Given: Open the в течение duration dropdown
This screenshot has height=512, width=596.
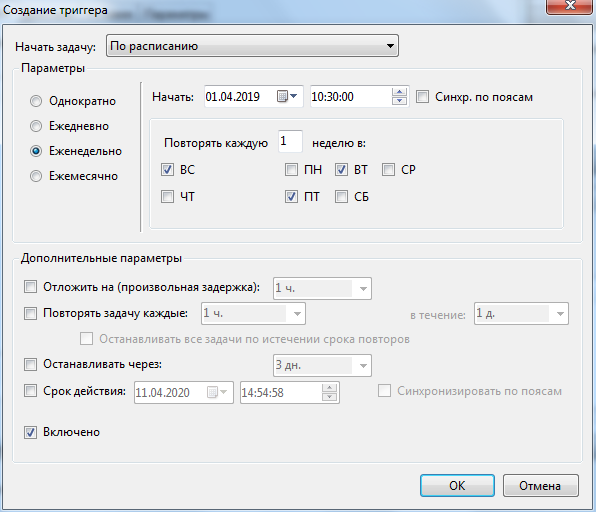Looking at the screenshot, I should 521,314.
